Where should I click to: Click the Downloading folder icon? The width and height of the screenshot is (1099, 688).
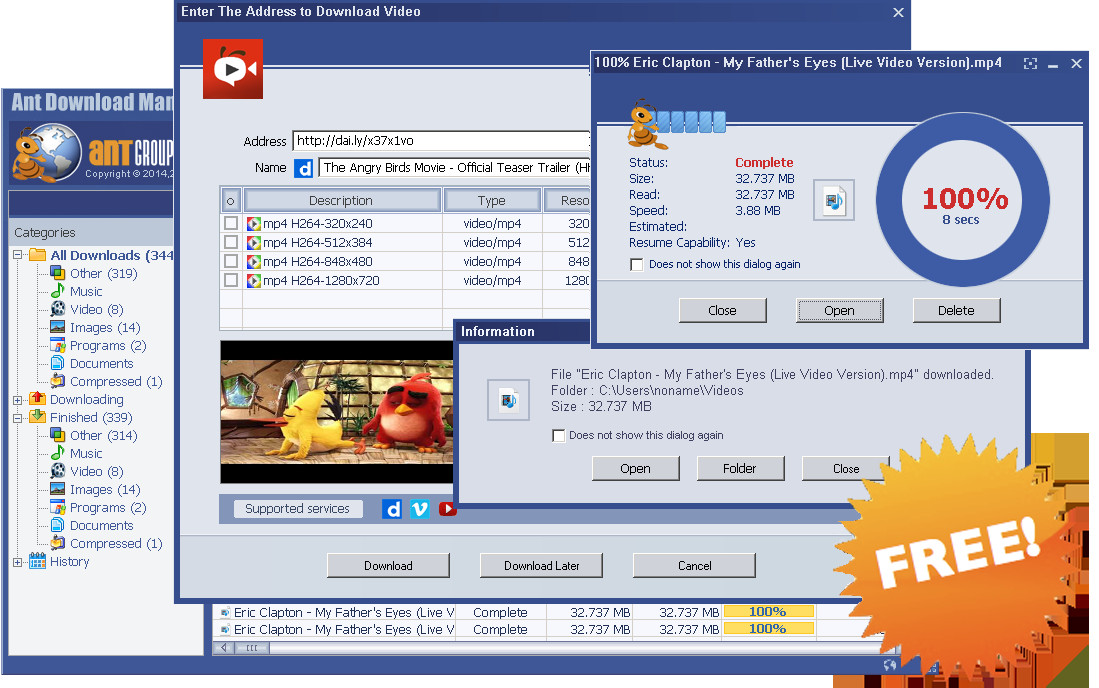38,399
